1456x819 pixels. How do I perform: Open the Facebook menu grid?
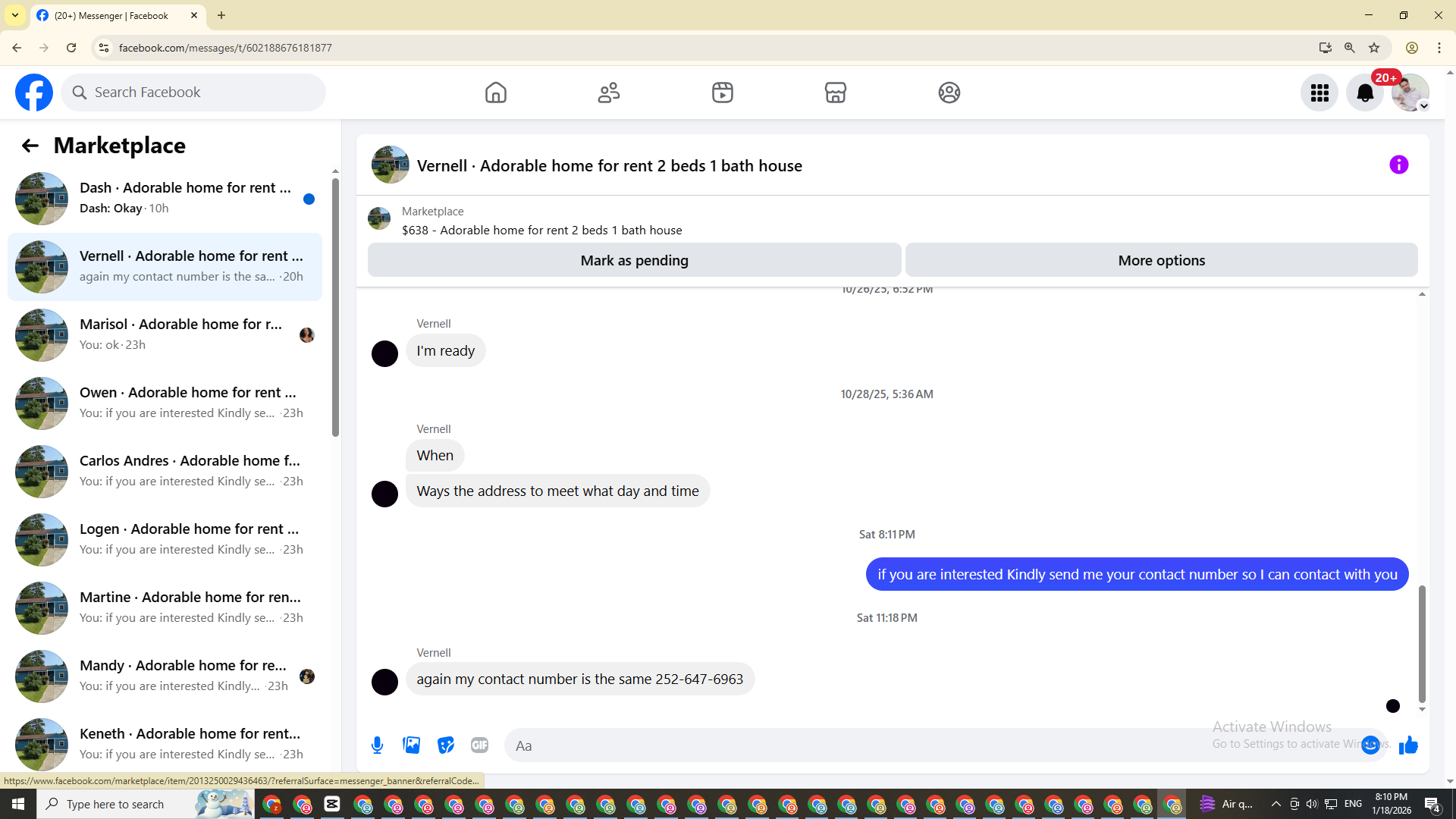click(x=1319, y=93)
